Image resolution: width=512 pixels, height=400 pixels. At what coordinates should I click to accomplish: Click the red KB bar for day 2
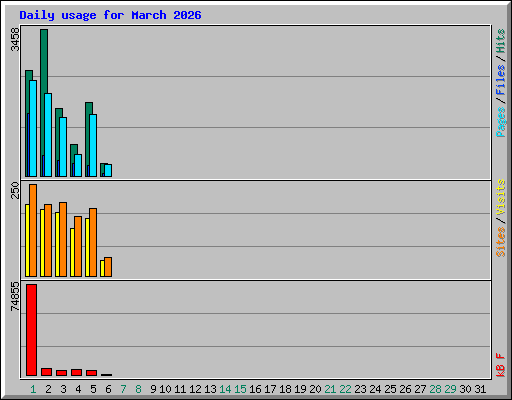46,372
